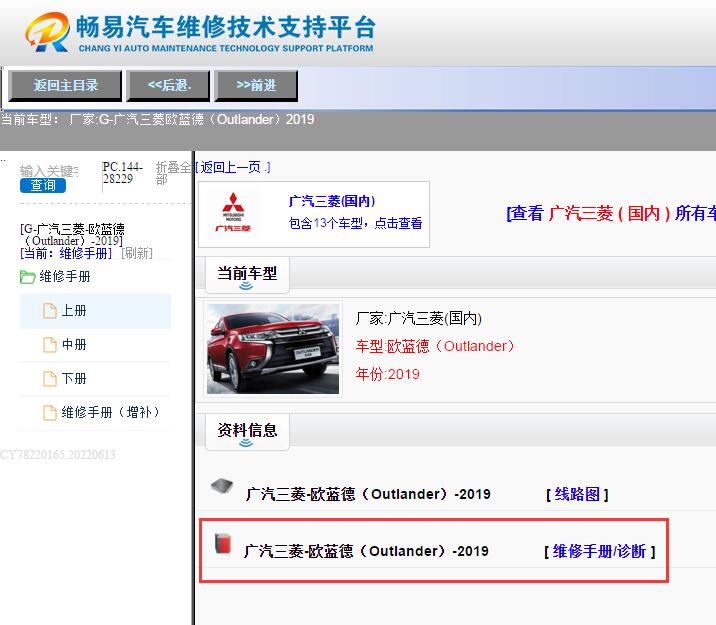Click the [G-广汽三菱-欧蓝德（Outlander）-2019] sidebar heading
The image size is (716, 625).
pyautogui.click(x=72, y=234)
